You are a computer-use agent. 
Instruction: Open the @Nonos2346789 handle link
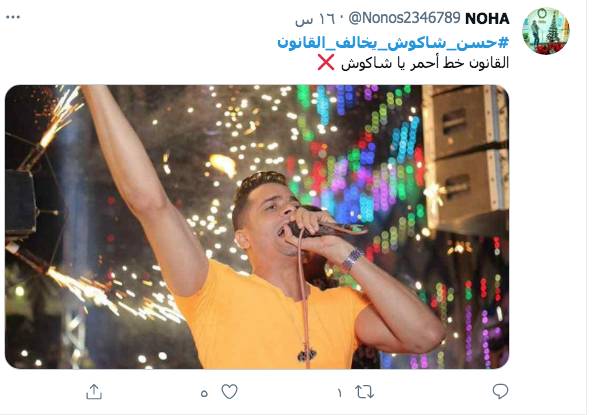pos(404,18)
